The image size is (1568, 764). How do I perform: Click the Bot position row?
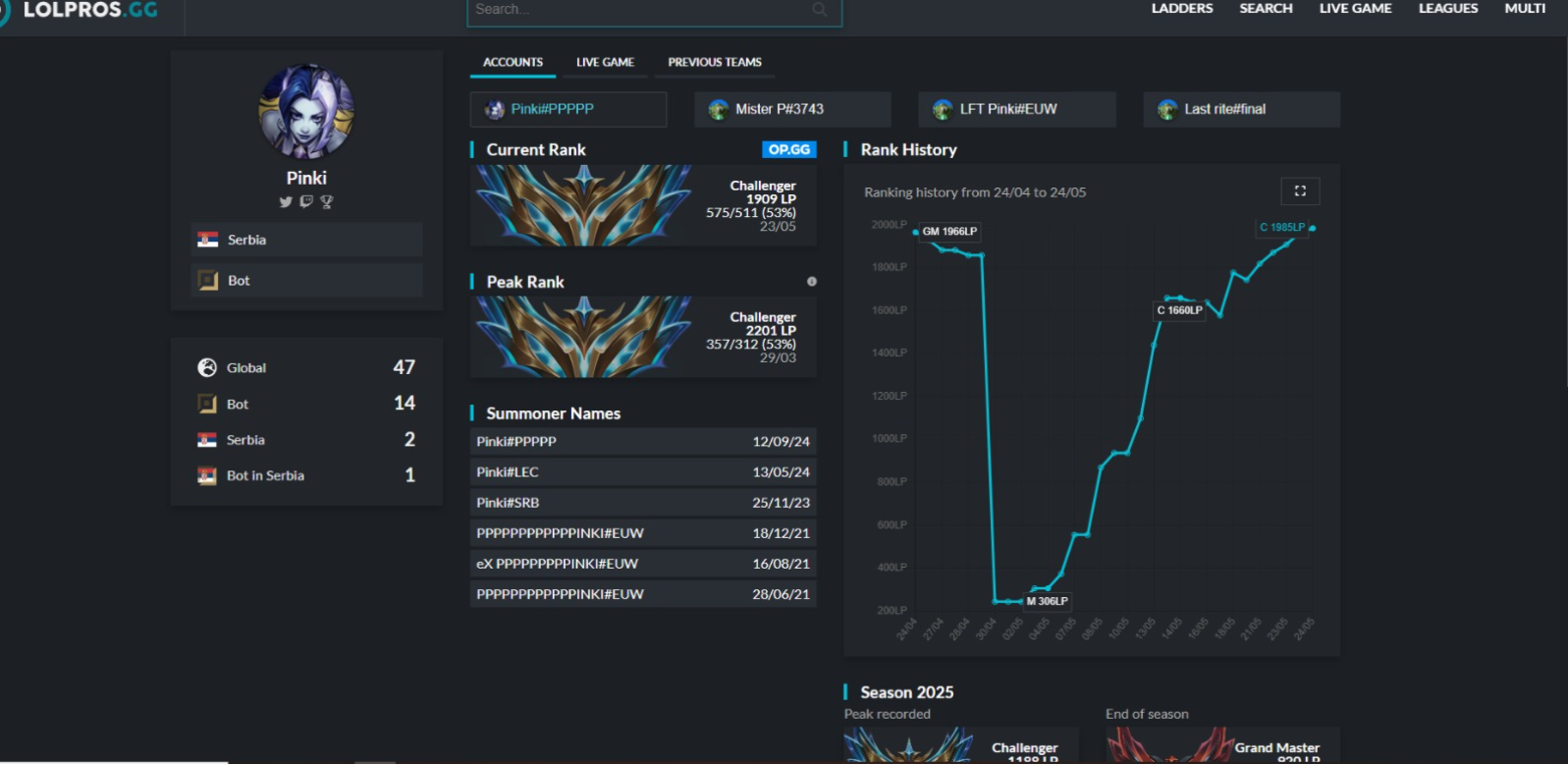306,281
